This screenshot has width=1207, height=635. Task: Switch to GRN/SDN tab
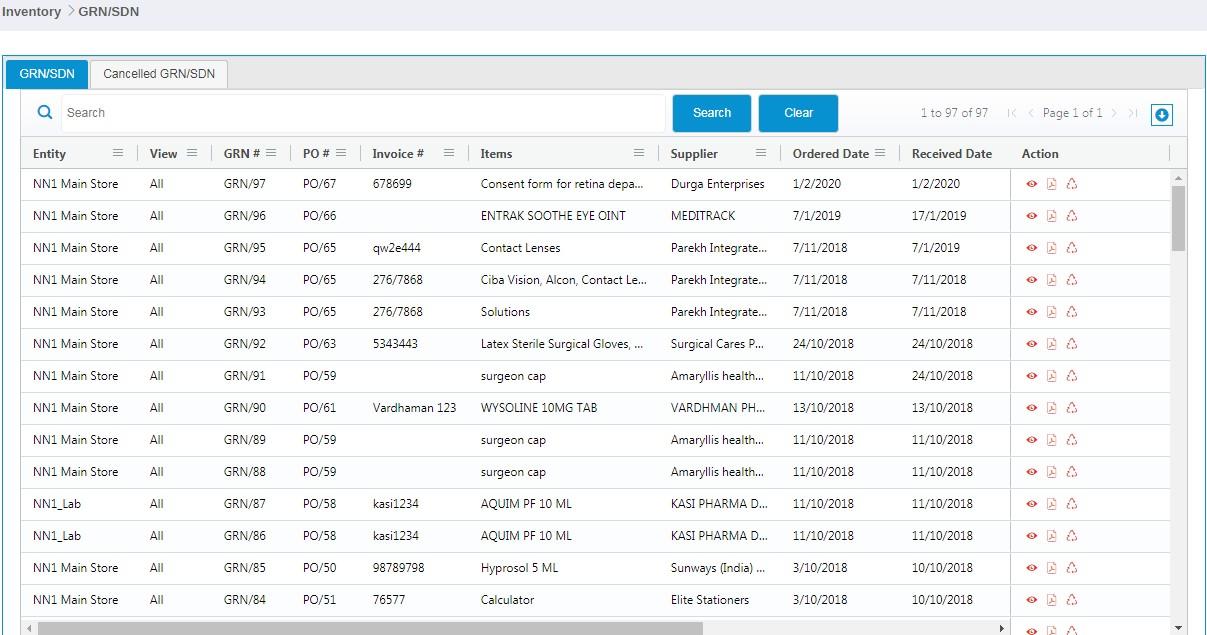point(47,74)
